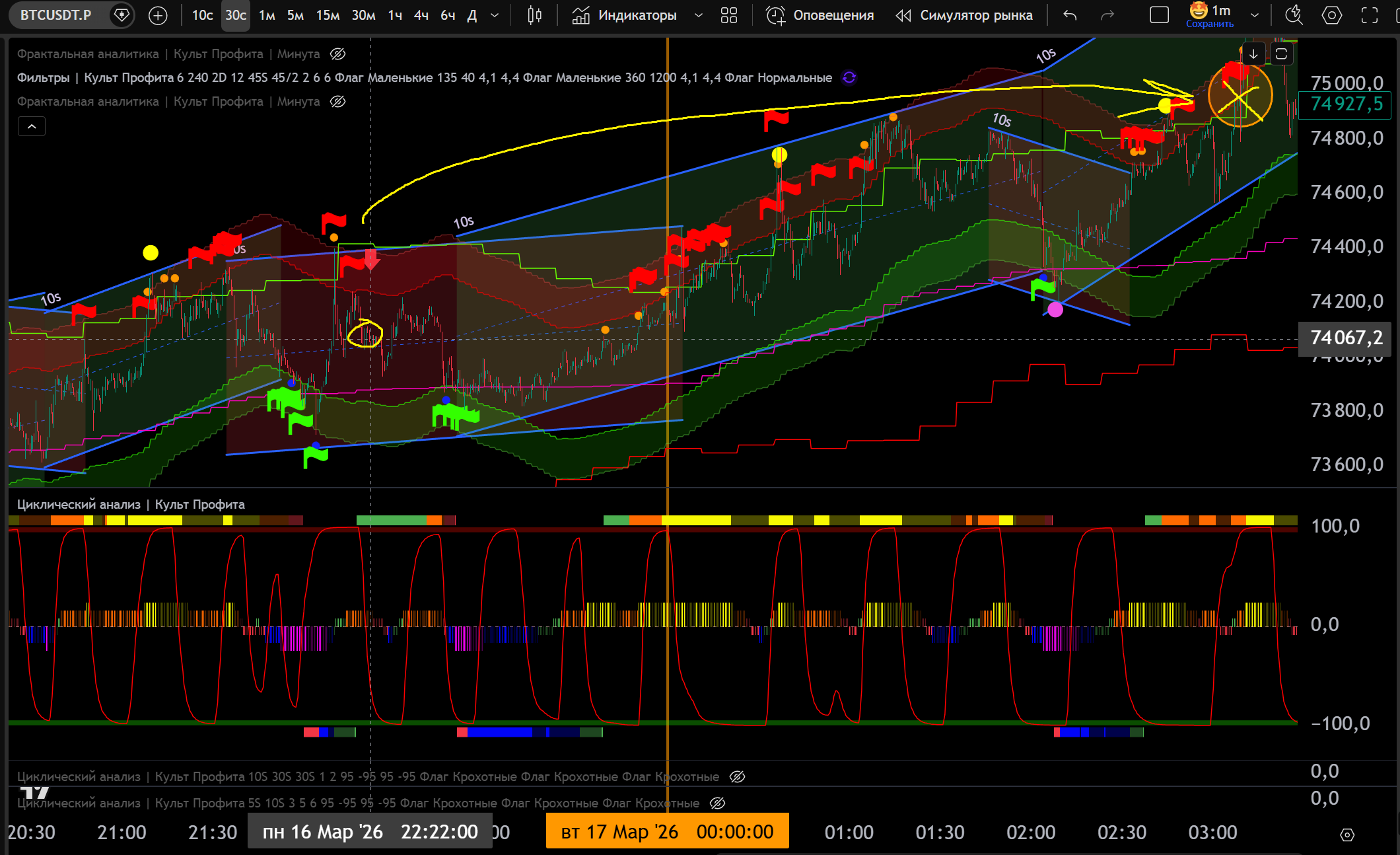Switch to the 10c timeframe

(202, 15)
